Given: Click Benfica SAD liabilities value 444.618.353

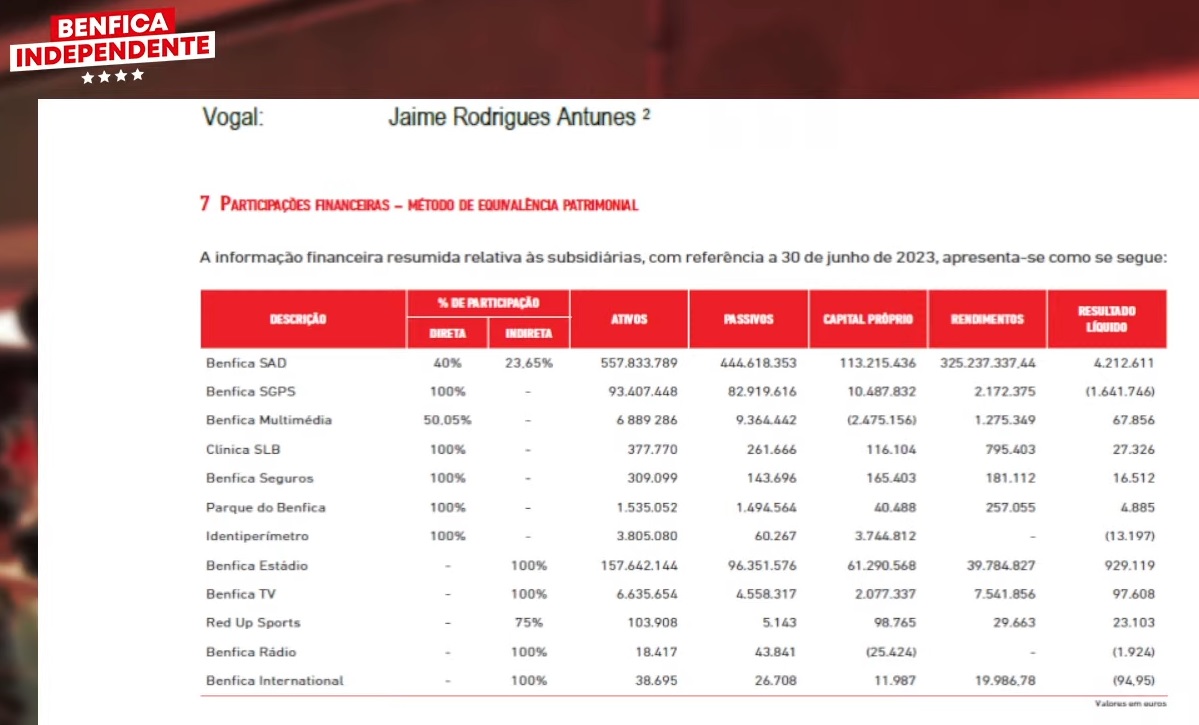Looking at the screenshot, I should pos(759,362).
